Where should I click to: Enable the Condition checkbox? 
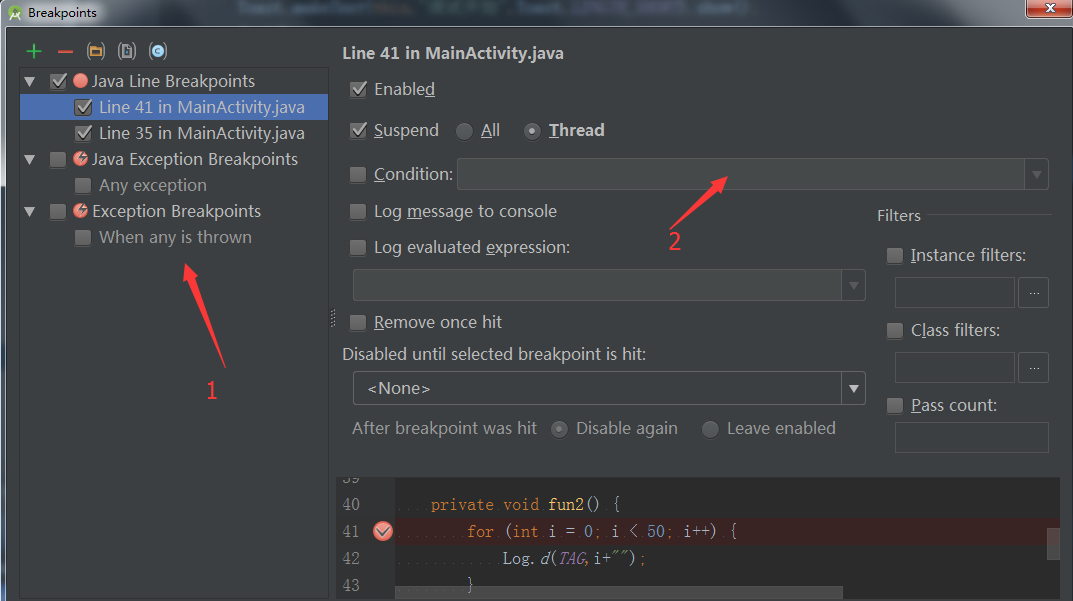(358, 175)
